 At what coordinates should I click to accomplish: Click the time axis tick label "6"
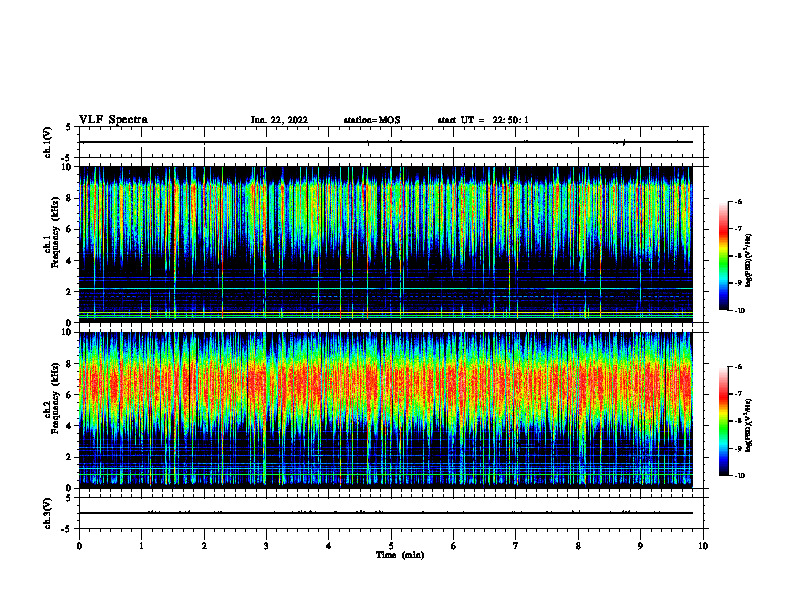(454, 546)
